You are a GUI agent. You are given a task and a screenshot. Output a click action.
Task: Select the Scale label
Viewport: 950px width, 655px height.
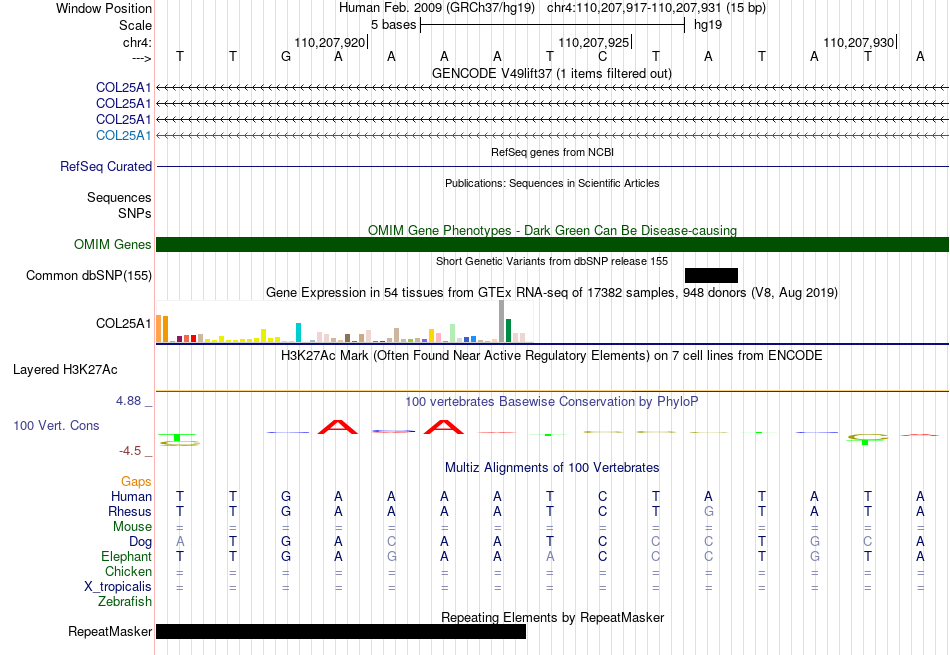pyautogui.click(x=135, y=25)
